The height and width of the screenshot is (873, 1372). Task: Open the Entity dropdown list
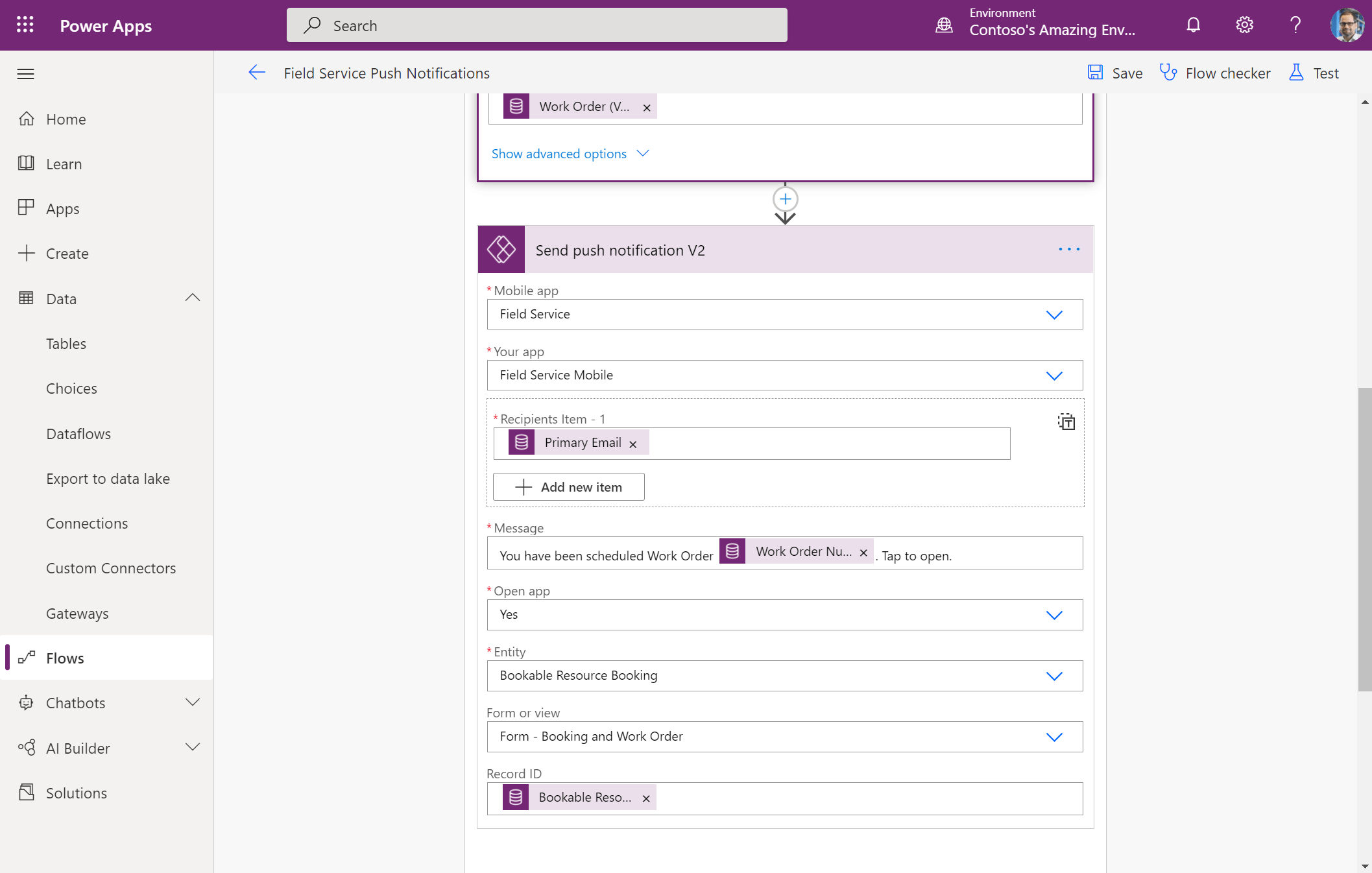click(x=1053, y=676)
